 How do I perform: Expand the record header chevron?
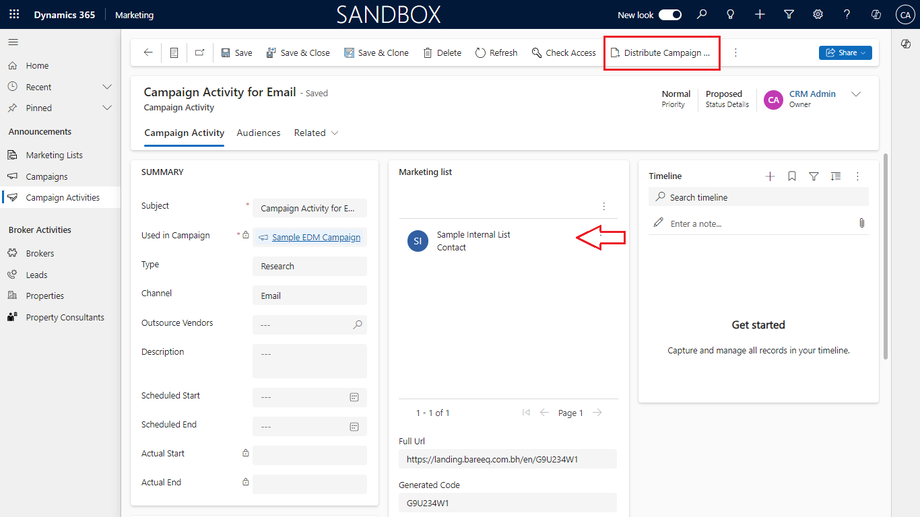pyautogui.click(x=856, y=94)
